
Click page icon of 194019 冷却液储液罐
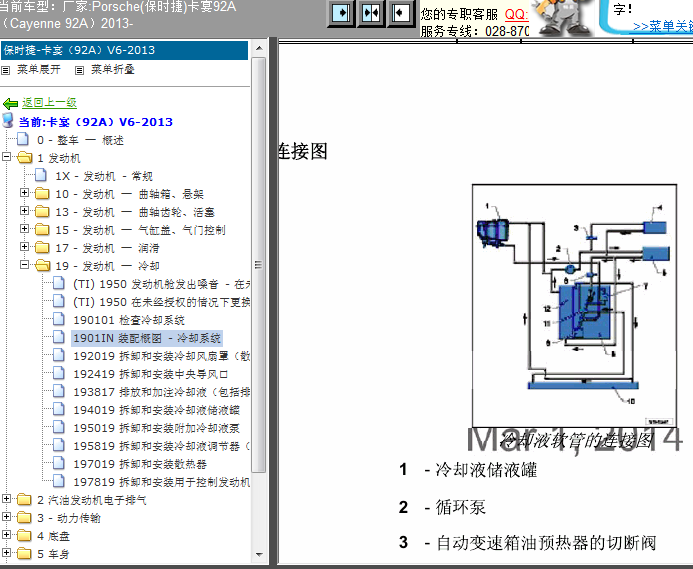pyautogui.click(x=58, y=409)
